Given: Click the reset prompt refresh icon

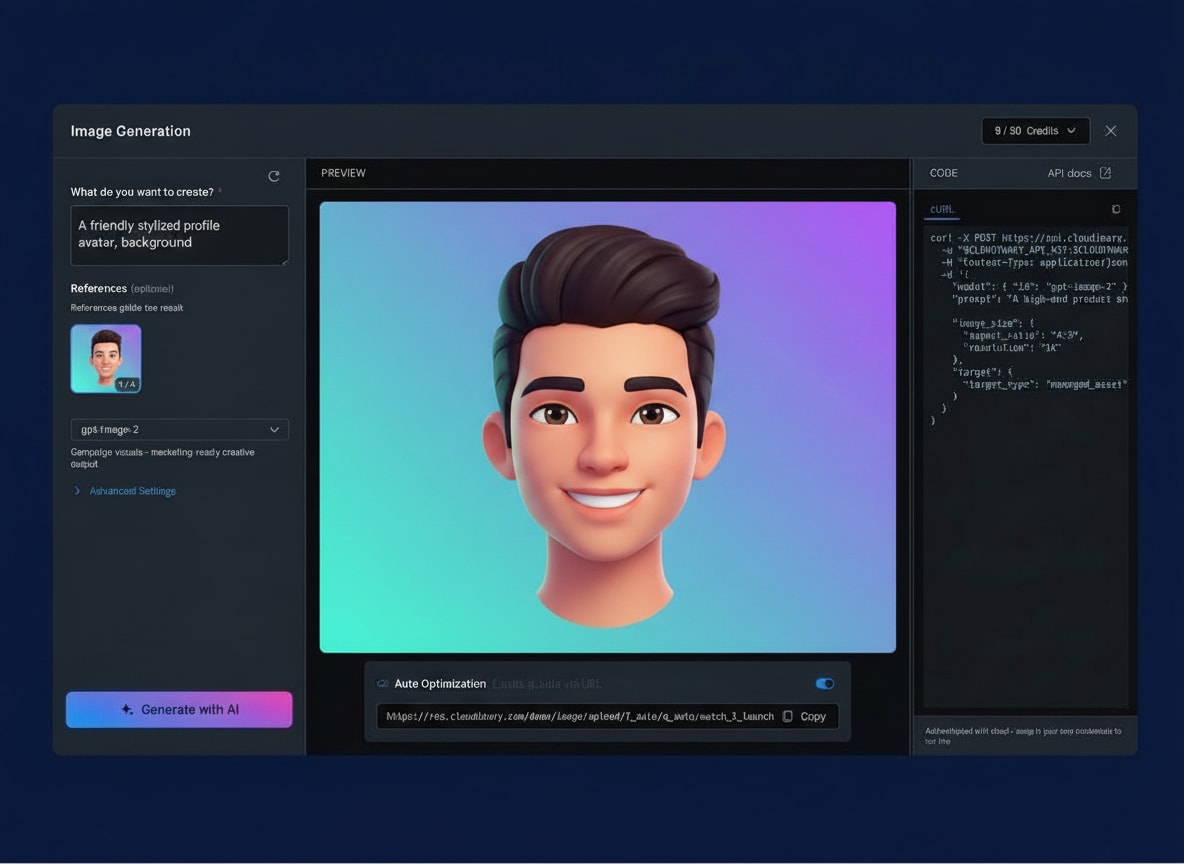Looking at the screenshot, I should 274,176.
